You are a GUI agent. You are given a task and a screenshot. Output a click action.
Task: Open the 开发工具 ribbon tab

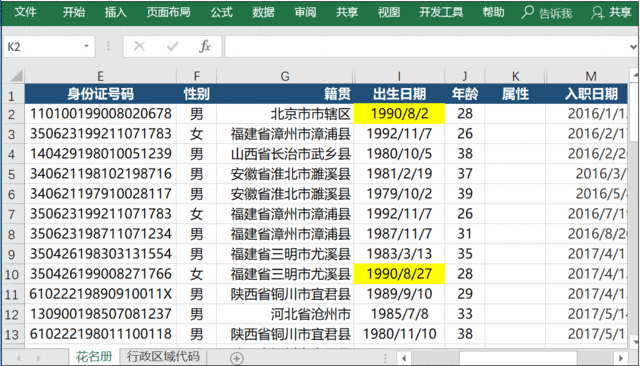pos(441,12)
